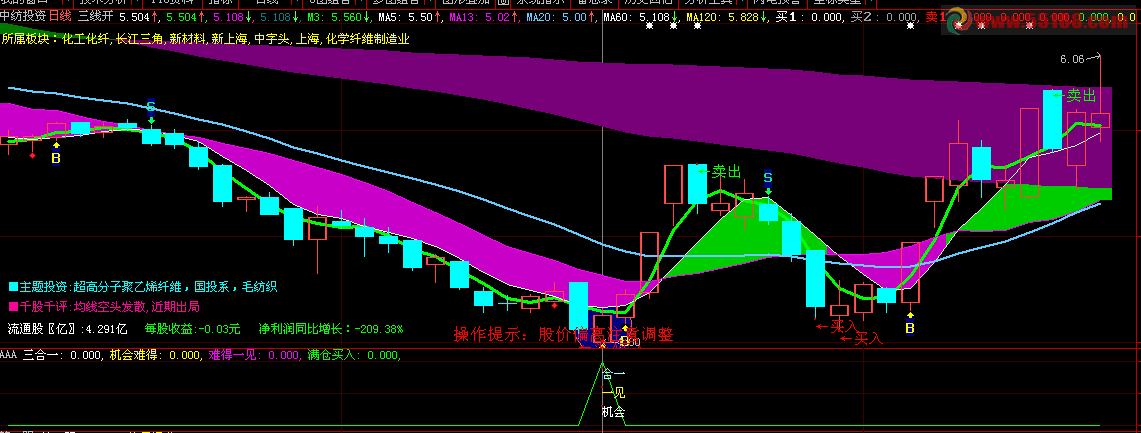Click the 机会 label on the indicator spike
This screenshot has width=1141, height=433.
pos(613,412)
